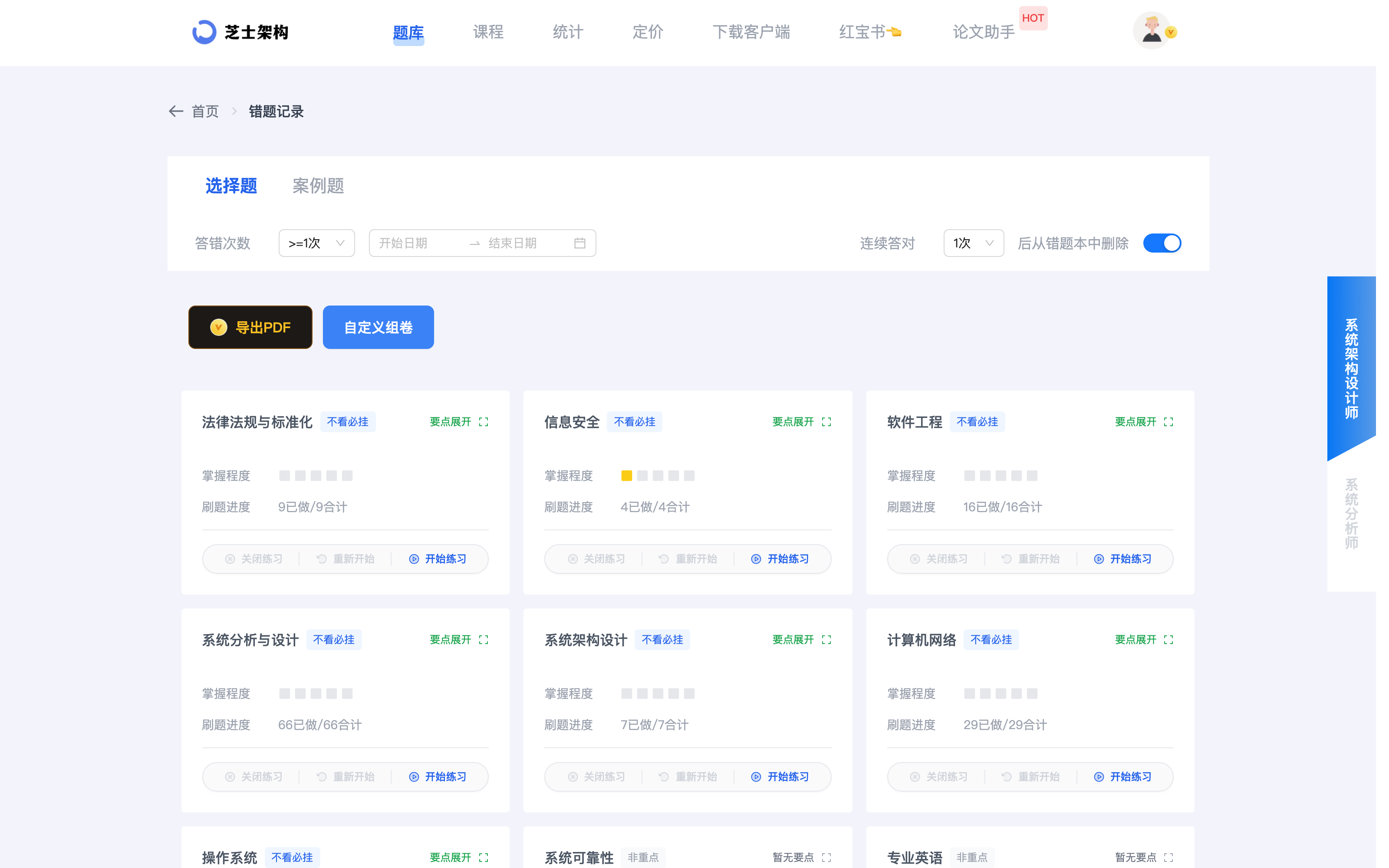Viewport: 1389px width, 868px height.
Task: Expand 要点展开 on 信息安全 card
Action: point(793,422)
